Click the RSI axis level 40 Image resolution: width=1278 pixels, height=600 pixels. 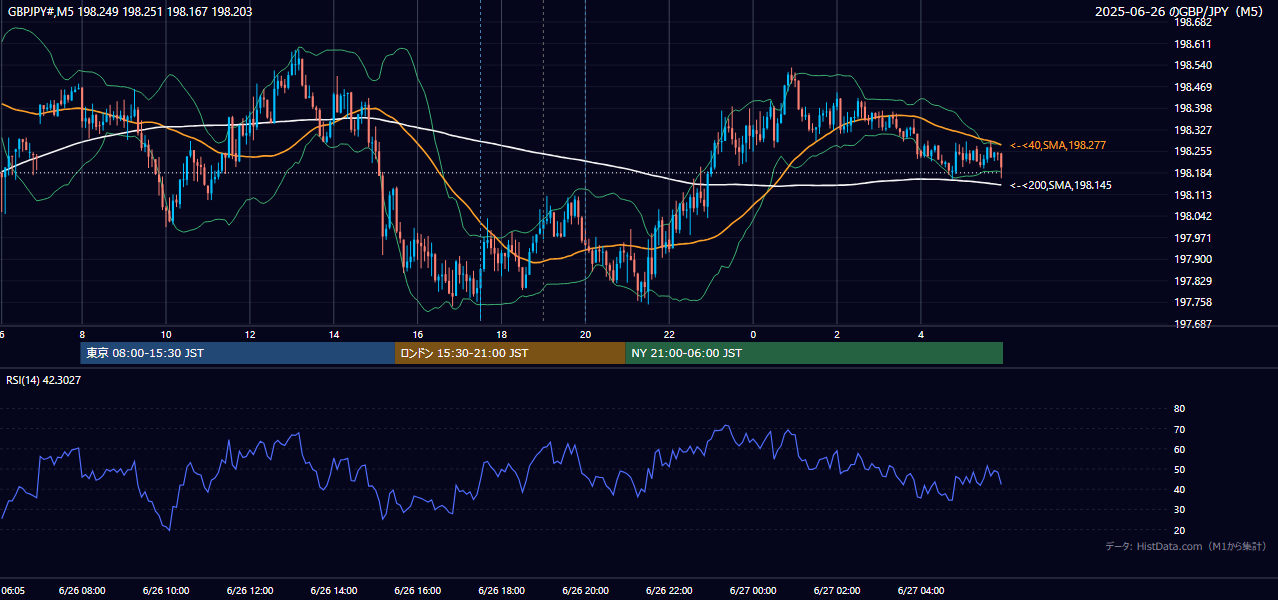pos(1179,489)
